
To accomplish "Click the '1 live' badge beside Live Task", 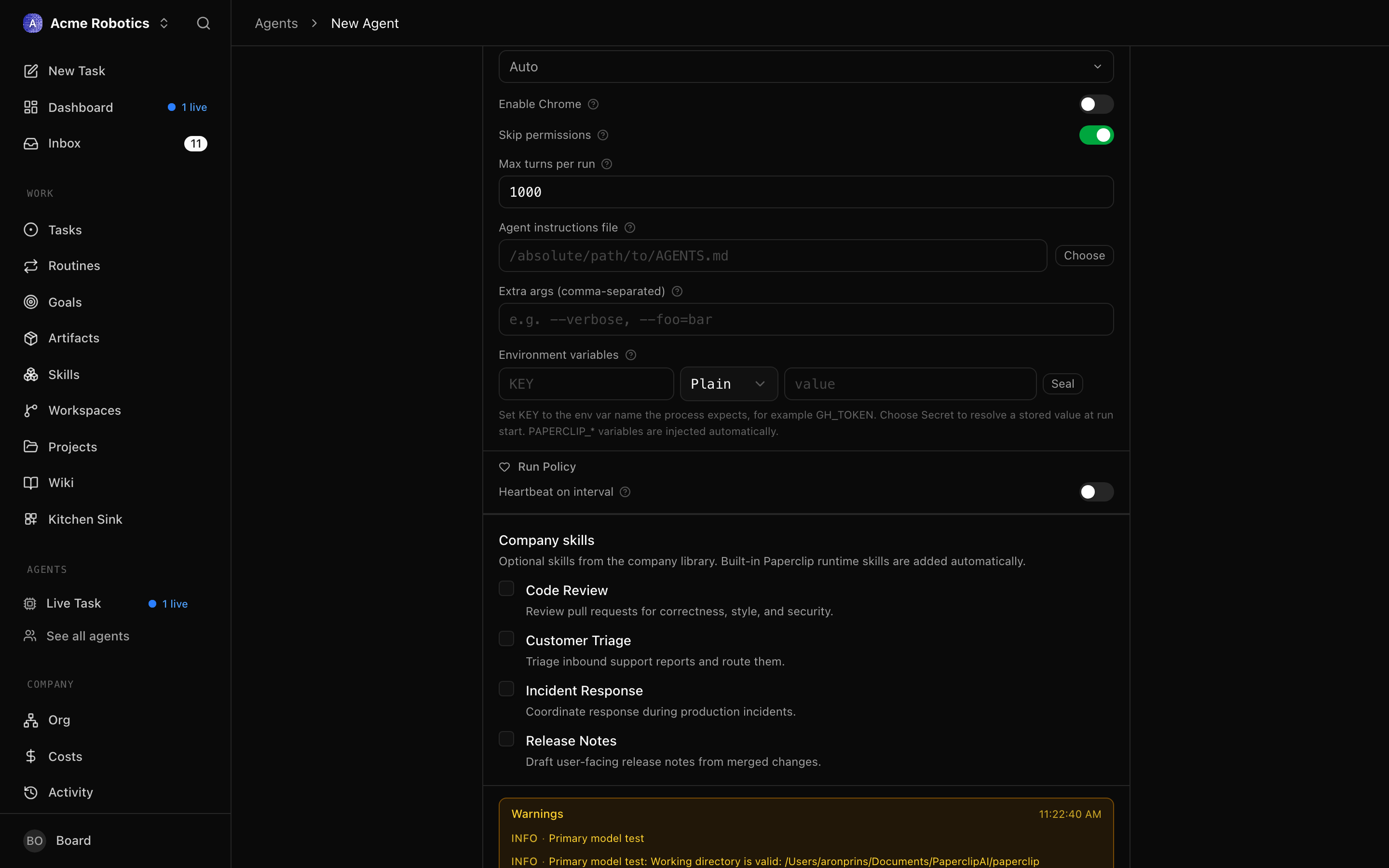I will (168, 604).
